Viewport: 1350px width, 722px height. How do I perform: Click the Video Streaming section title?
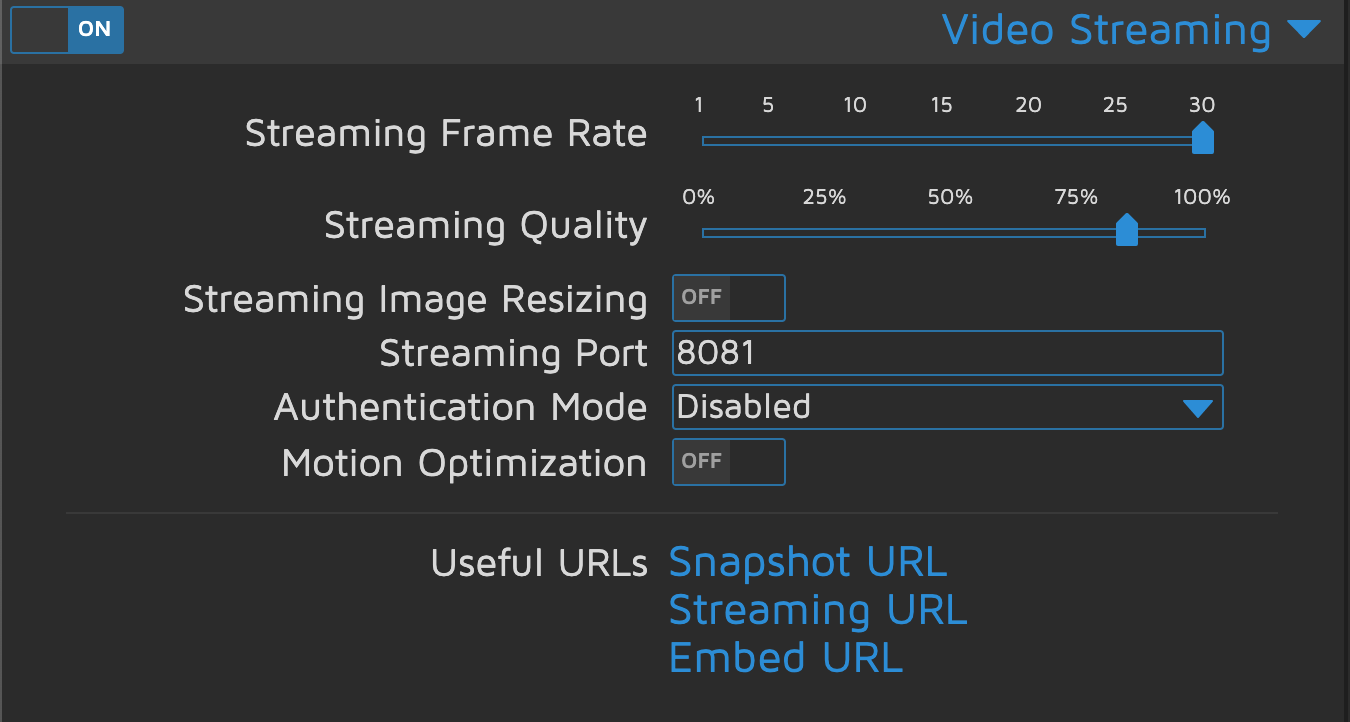point(1105,30)
